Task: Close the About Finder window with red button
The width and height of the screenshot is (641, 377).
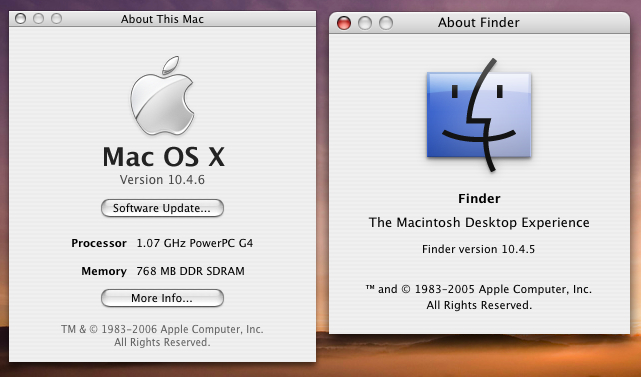Action: click(344, 23)
